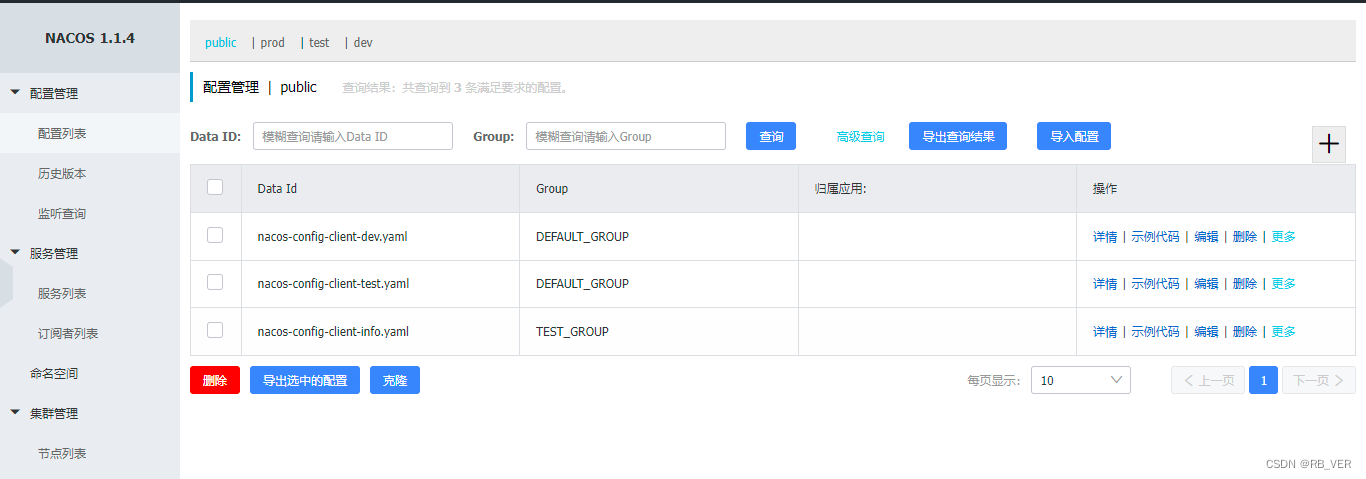Click the 导出选中的配置 button
Viewport: 1366px width, 479px height.
[305, 380]
